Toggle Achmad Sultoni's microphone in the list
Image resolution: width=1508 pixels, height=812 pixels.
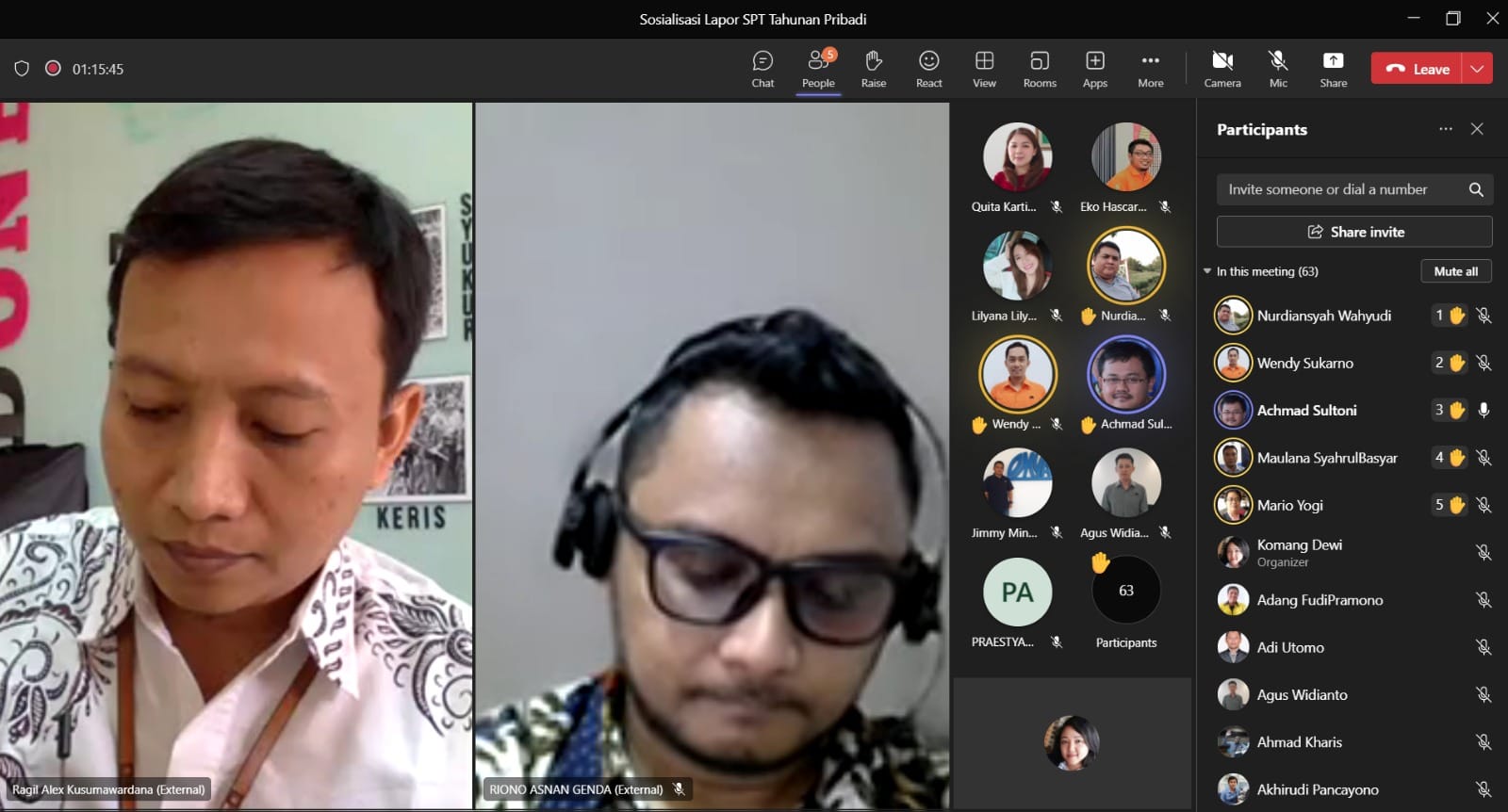coord(1483,410)
